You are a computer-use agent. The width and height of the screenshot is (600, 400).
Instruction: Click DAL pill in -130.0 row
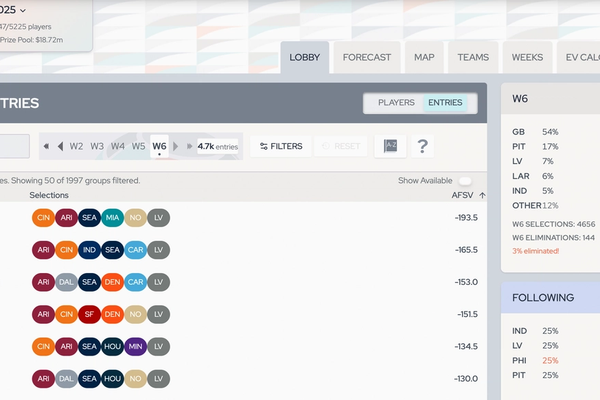[x=67, y=379]
